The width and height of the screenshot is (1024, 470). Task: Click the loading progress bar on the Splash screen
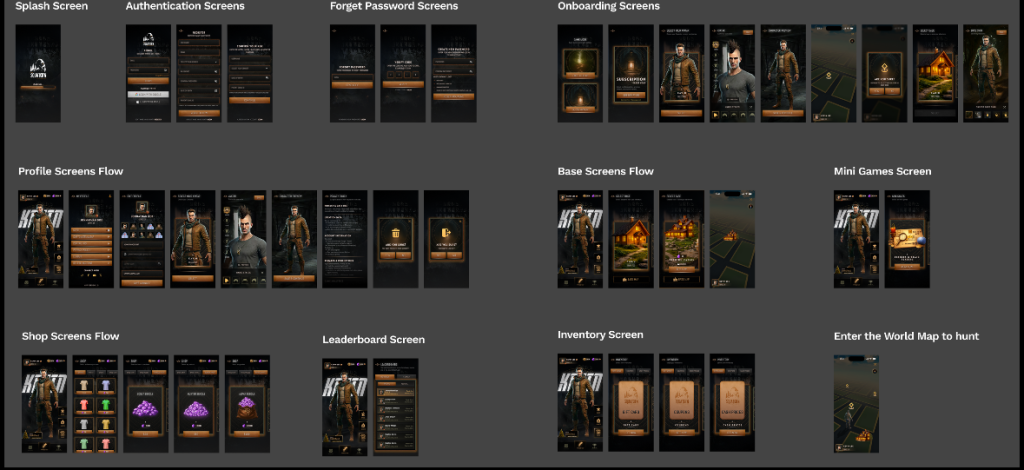click(38, 87)
